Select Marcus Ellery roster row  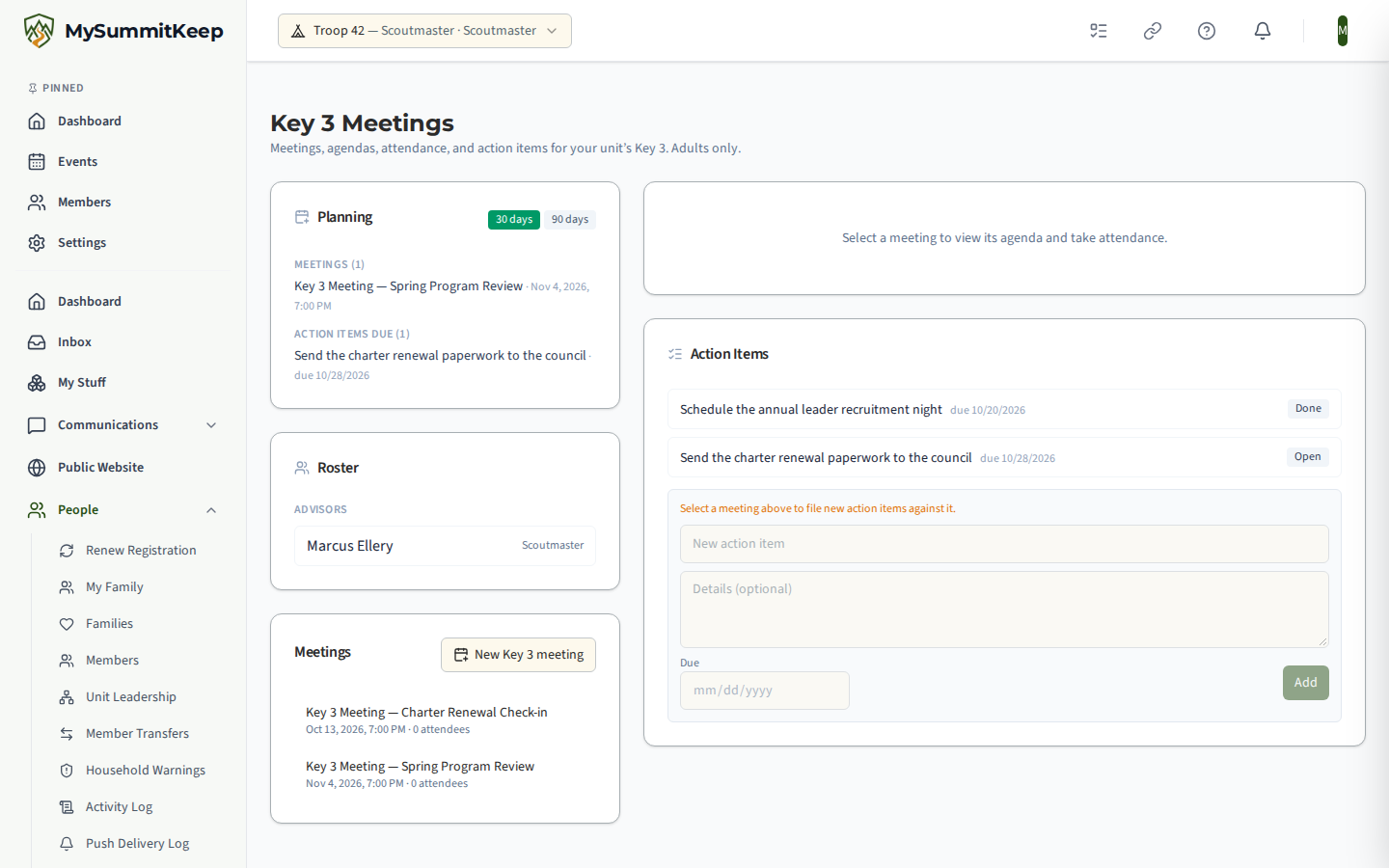pyautogui.click(x=445, y=546)
